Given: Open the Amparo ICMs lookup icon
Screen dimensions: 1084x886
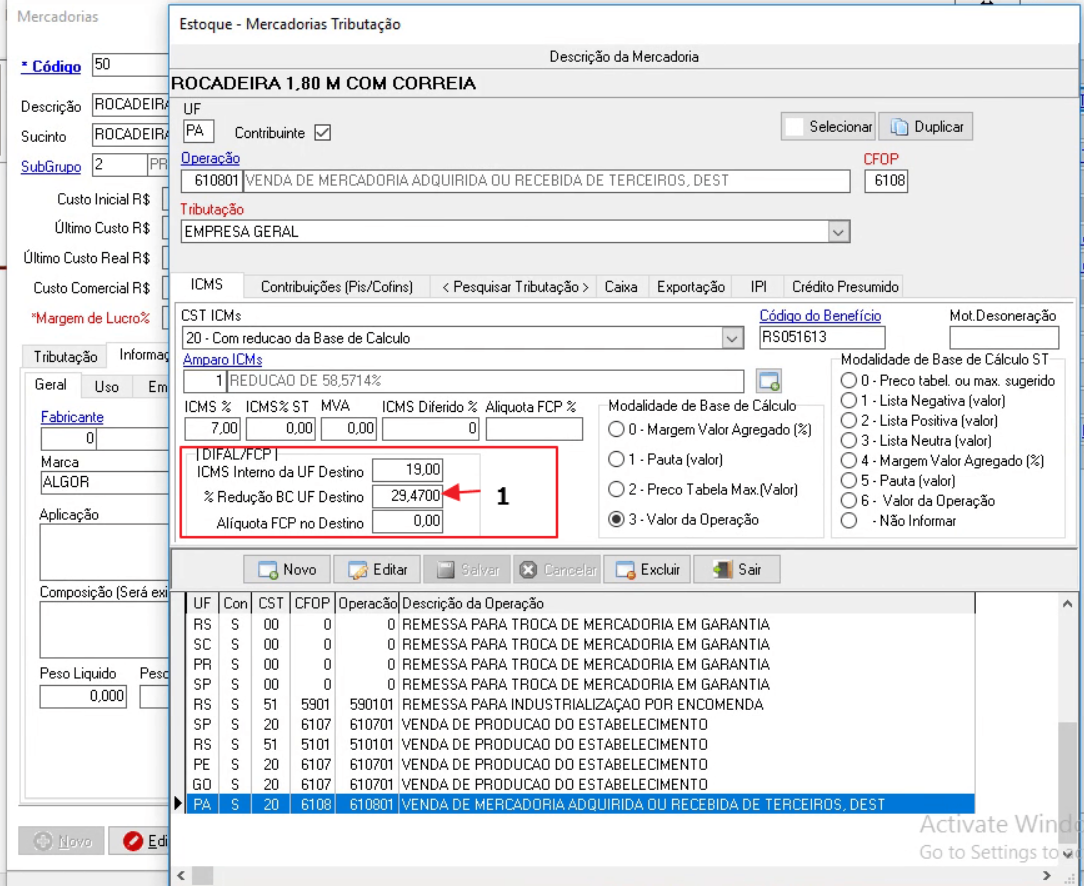Looking at the screenshot, I should 769,381.
